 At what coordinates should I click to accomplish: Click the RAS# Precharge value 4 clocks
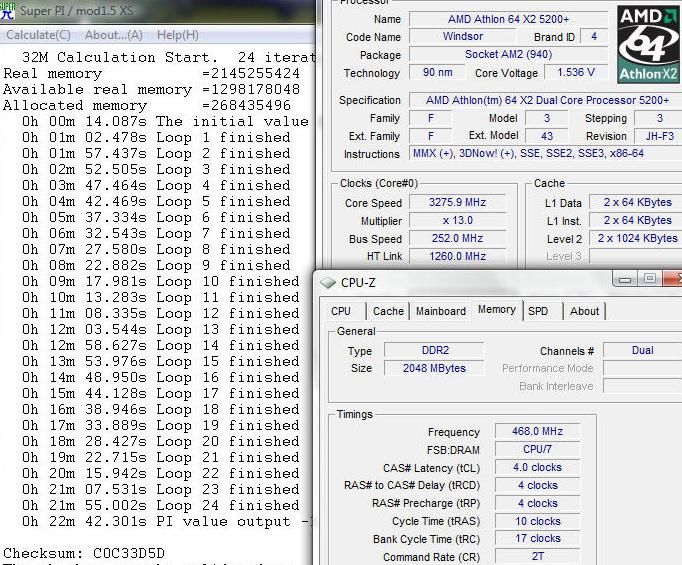tap(537, 503)
